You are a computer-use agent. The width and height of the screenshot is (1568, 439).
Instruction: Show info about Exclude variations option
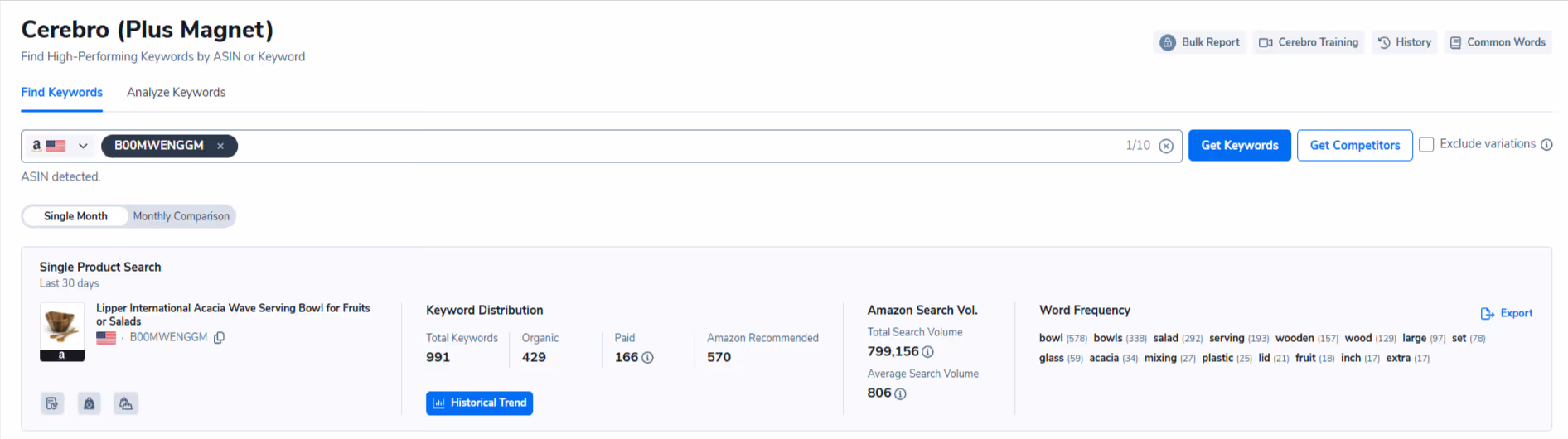point(1546,145)
